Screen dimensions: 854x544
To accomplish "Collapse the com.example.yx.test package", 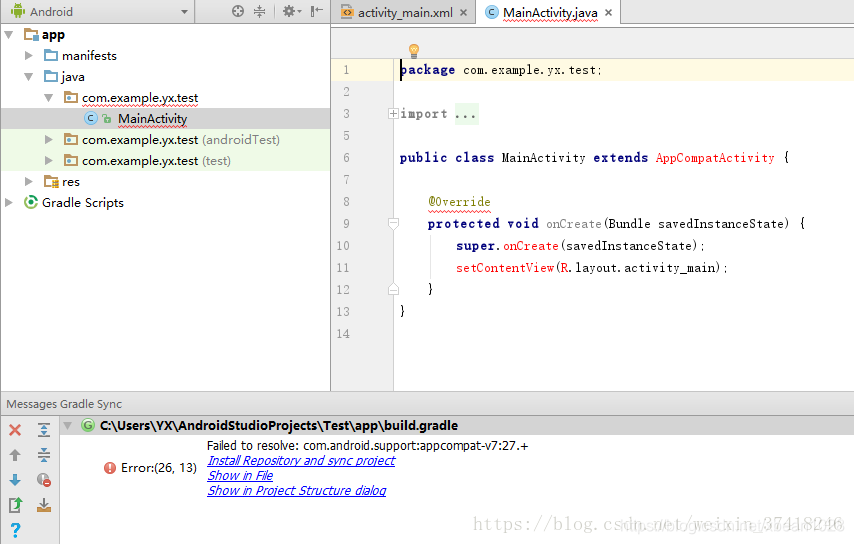I will 49,98.
